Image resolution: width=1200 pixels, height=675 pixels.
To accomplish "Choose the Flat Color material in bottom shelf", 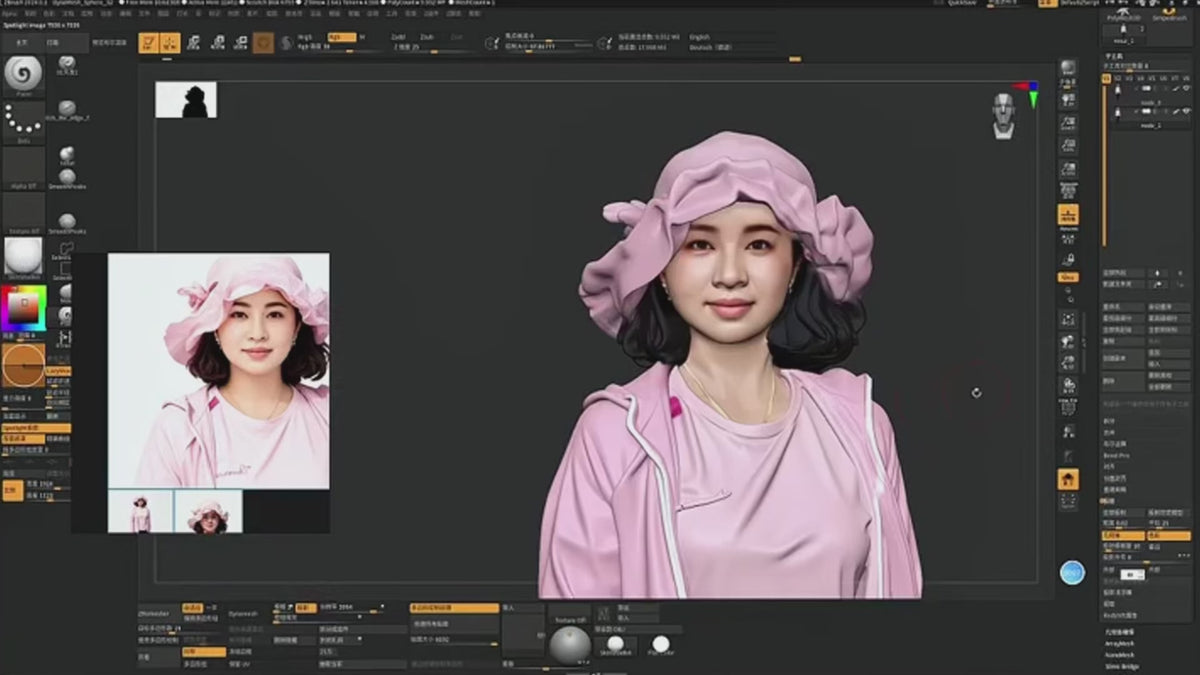I will point(660,645).
